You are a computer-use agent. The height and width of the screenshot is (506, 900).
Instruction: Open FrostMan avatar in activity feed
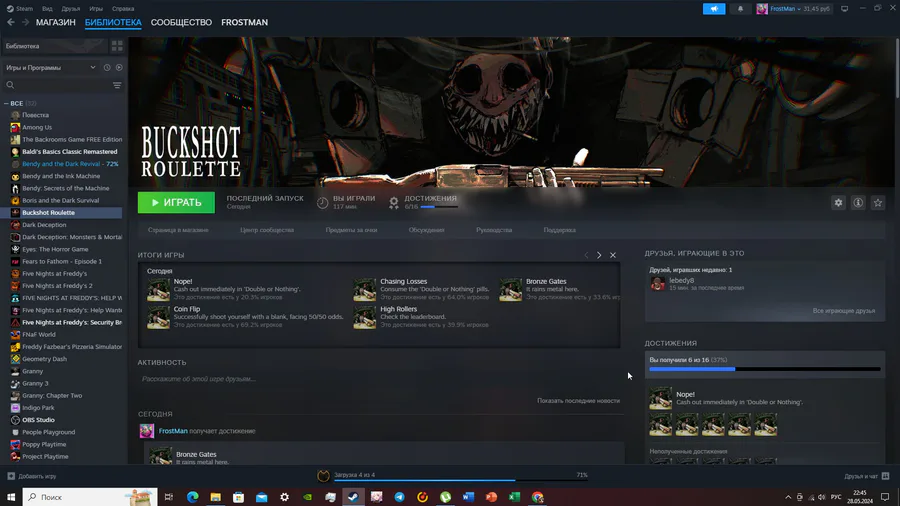click(x=147, y=431)
